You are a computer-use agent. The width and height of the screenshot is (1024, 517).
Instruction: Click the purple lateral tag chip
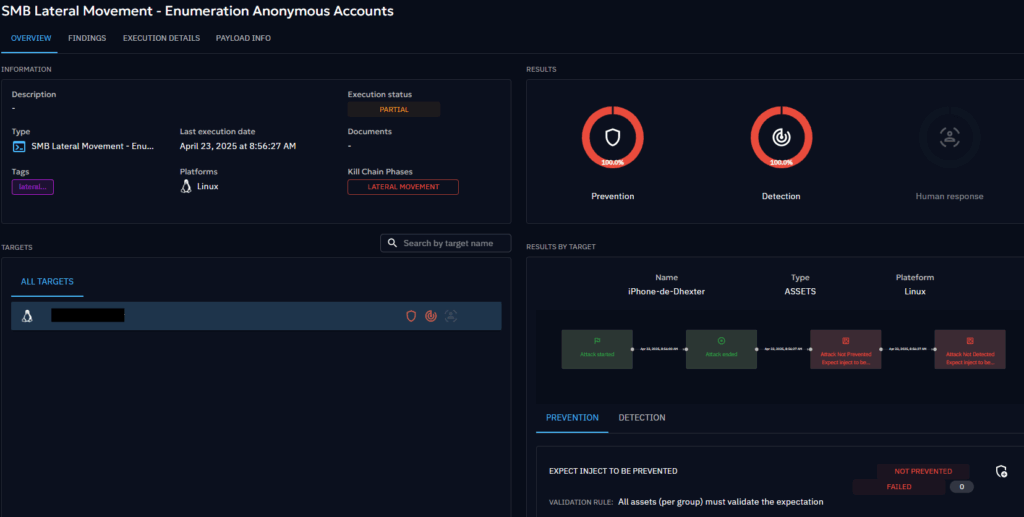[x=33, y=187]
